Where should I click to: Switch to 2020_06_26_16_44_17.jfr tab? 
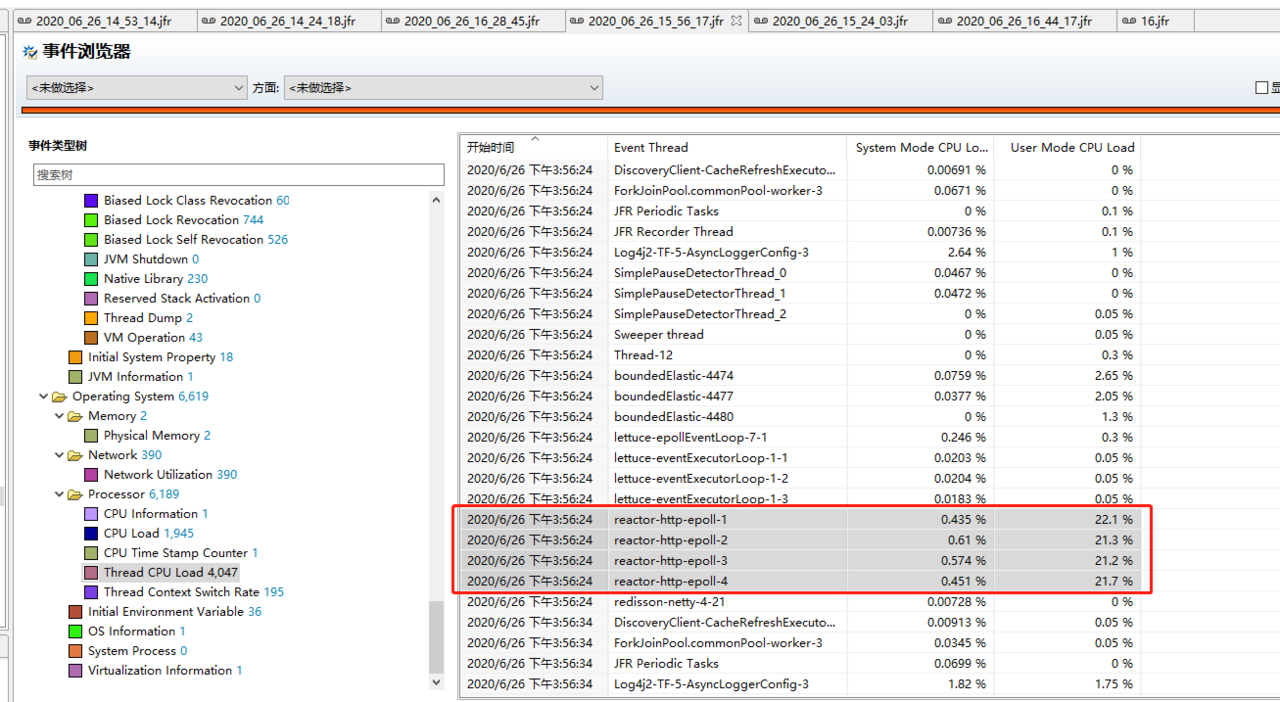tap(1025, 21)
